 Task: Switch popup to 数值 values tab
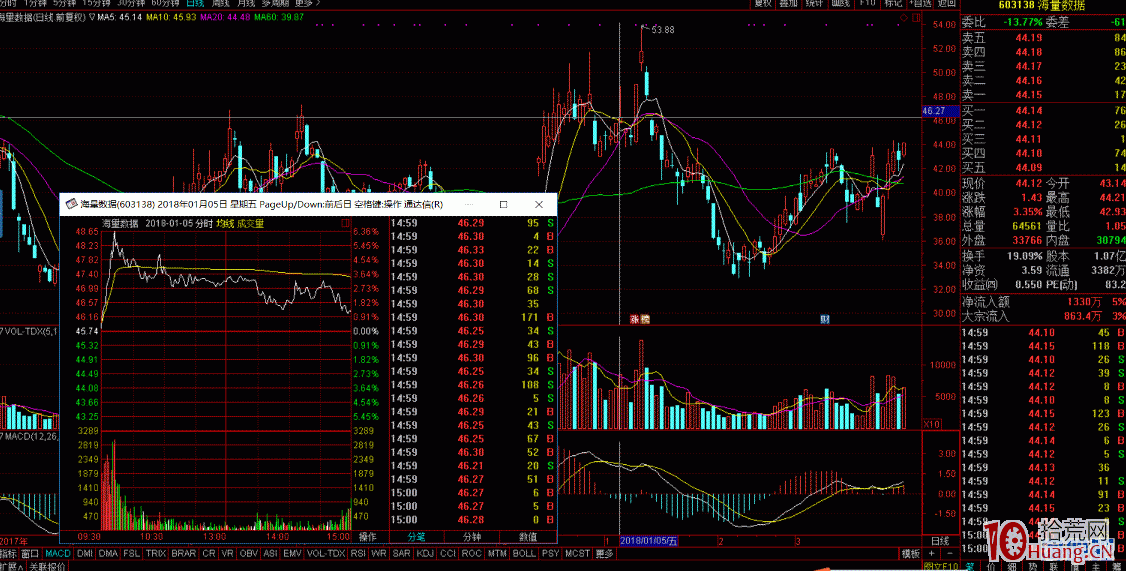[528, 537]
